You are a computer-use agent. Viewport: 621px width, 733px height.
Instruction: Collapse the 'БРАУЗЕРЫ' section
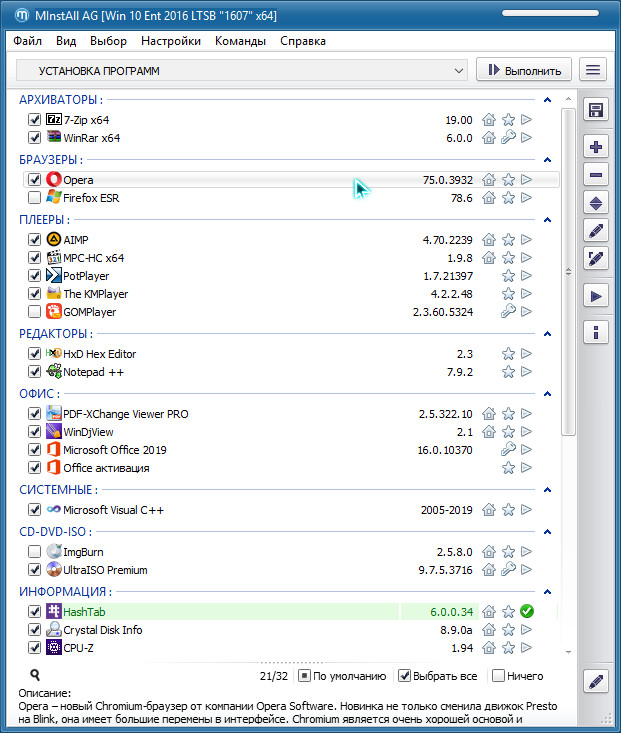(x=547, y=160)
